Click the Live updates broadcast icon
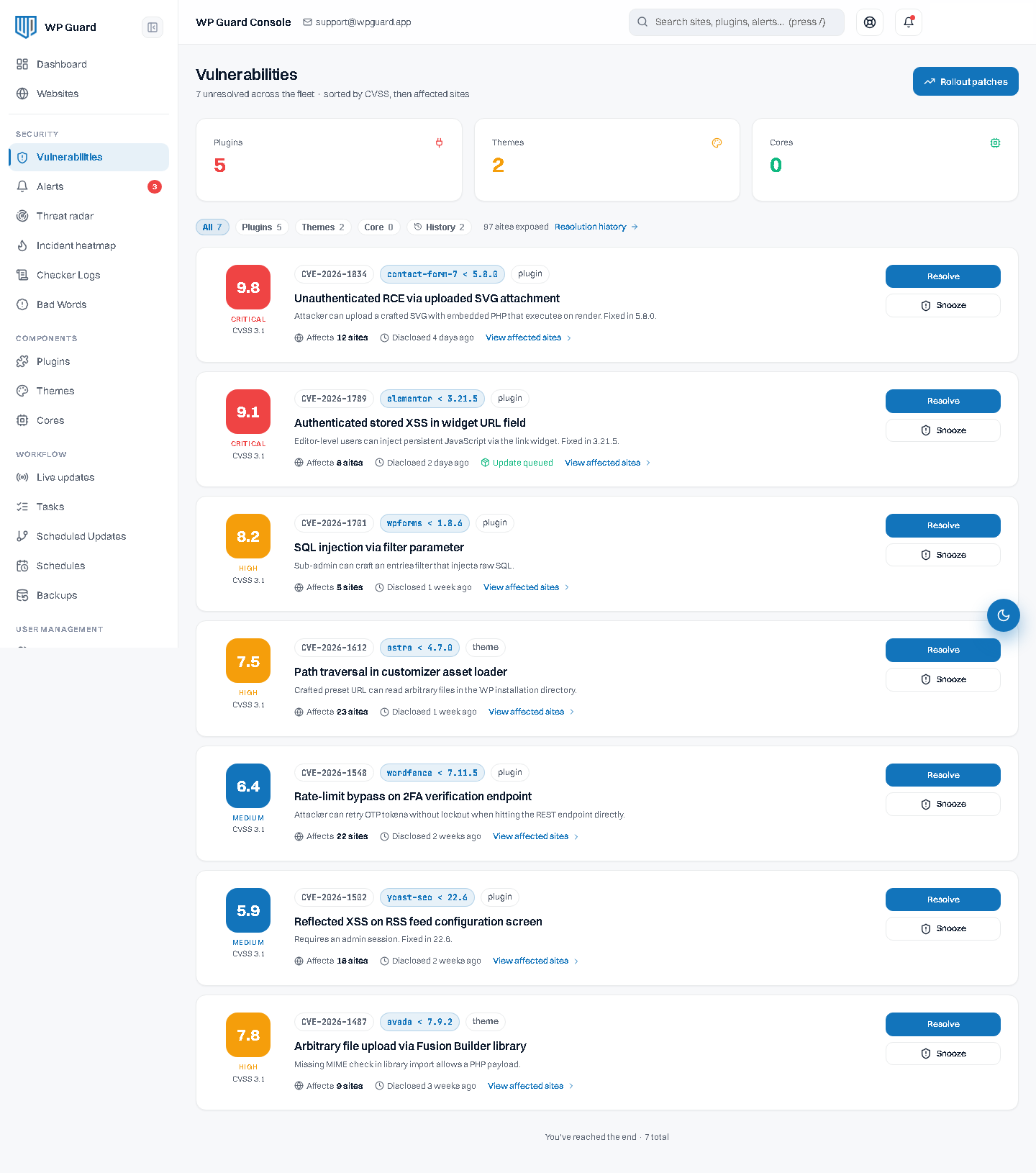The height and width of the screenshot is (1173, 1036). (22, 477)
